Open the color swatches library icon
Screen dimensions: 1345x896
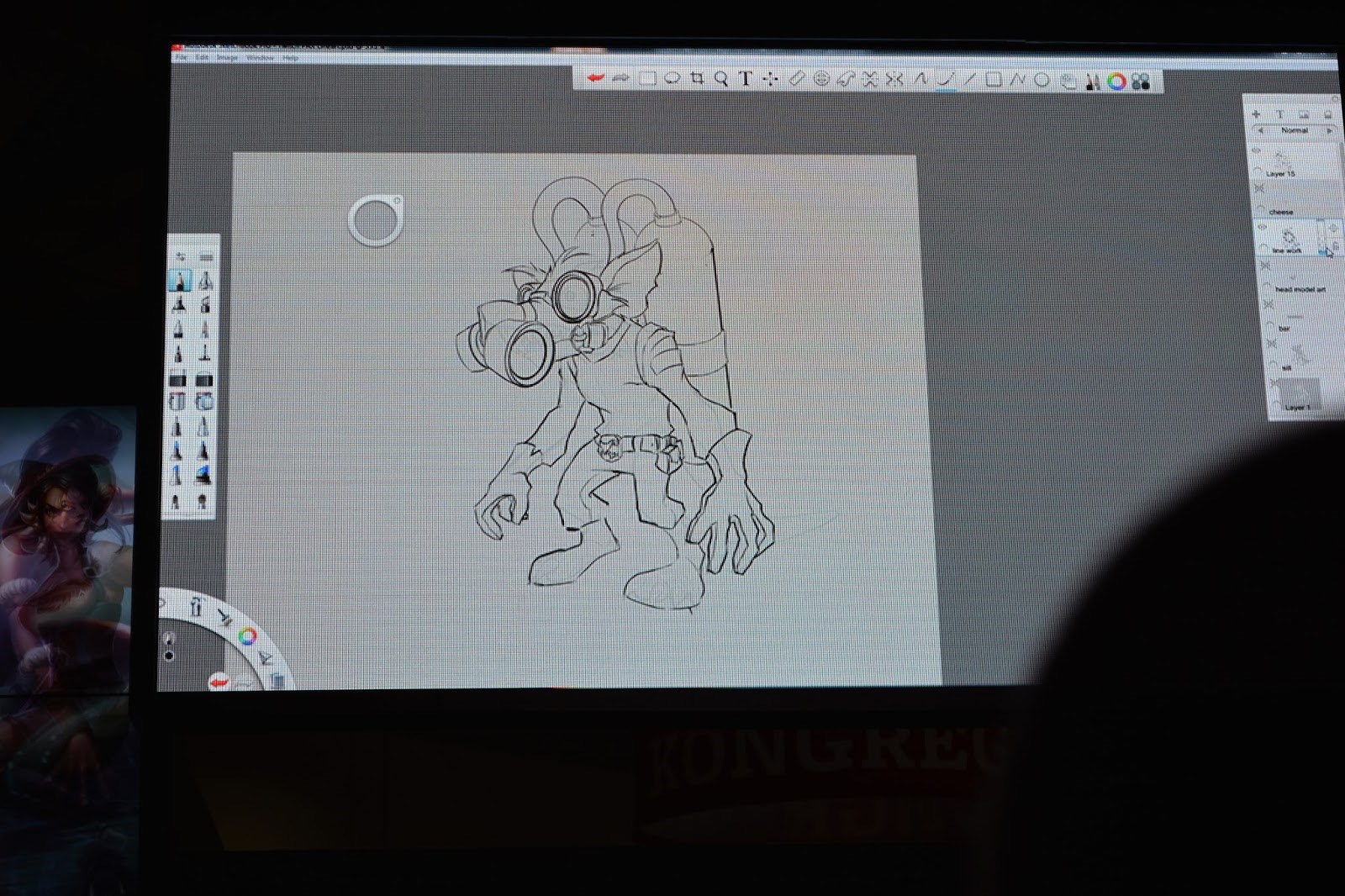click(x=1141, y=82)
